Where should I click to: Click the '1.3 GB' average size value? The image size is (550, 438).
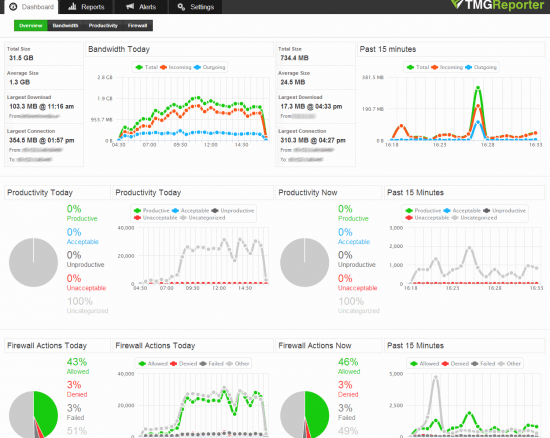click(20, 82)
